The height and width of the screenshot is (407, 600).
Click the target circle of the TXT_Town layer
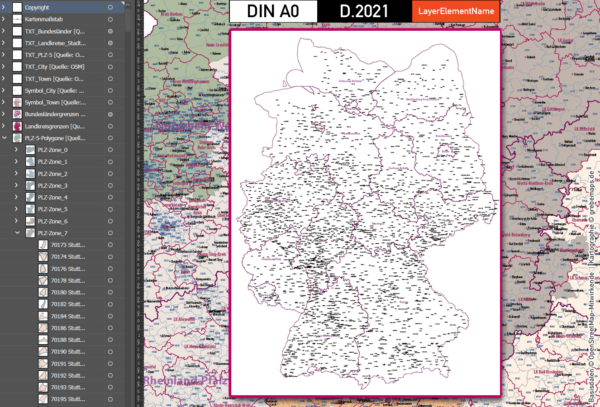click(x=110, y=79)
